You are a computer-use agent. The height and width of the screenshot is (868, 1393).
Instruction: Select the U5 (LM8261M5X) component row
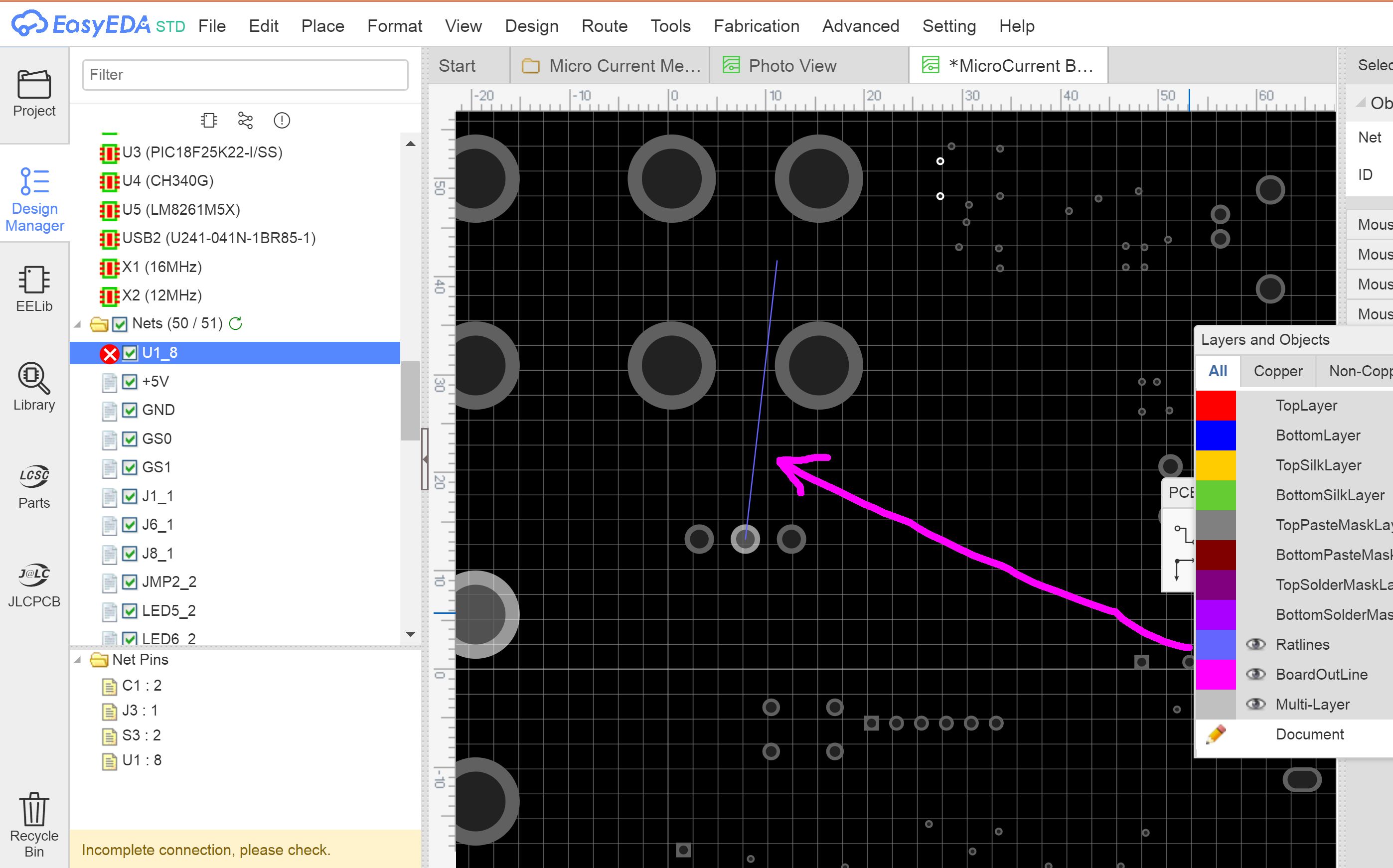tap(235, 210)
